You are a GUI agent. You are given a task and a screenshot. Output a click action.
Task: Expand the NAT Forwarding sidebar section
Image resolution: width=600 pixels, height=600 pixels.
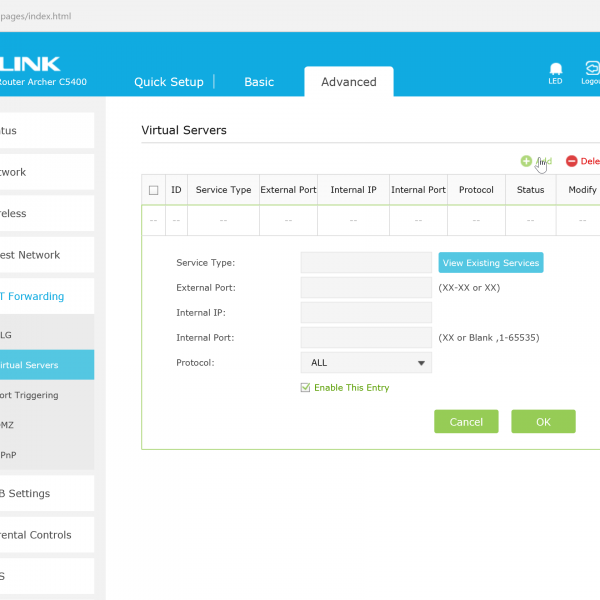pyautogui.click(x=40, y=296)
